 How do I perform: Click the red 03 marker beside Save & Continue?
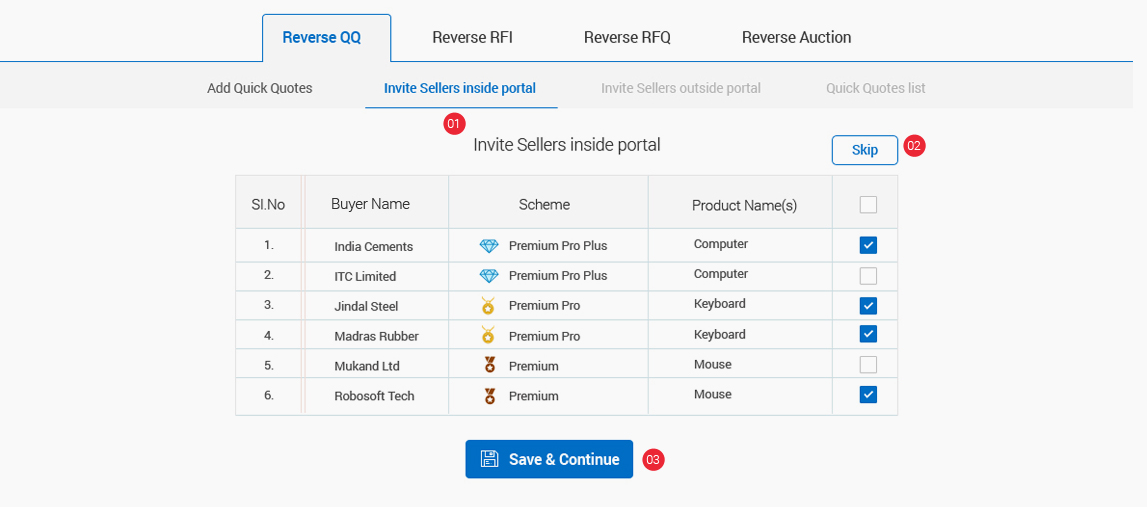(653, 460)
